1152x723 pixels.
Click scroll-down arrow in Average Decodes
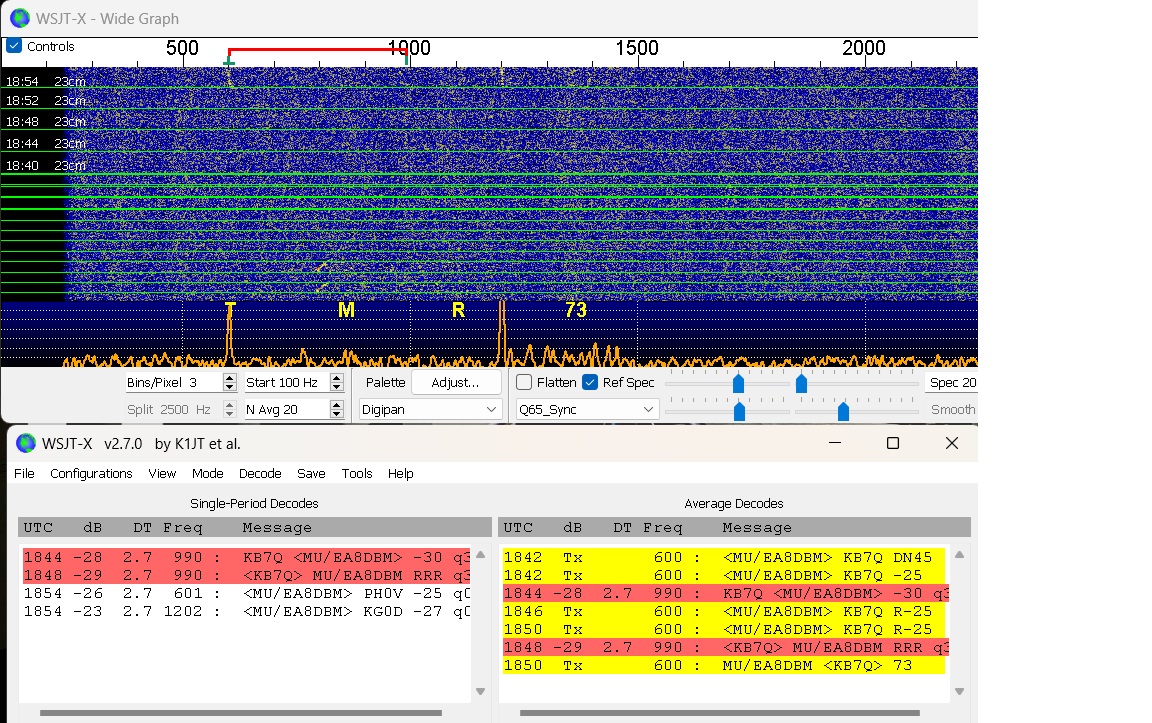point(960,691)
